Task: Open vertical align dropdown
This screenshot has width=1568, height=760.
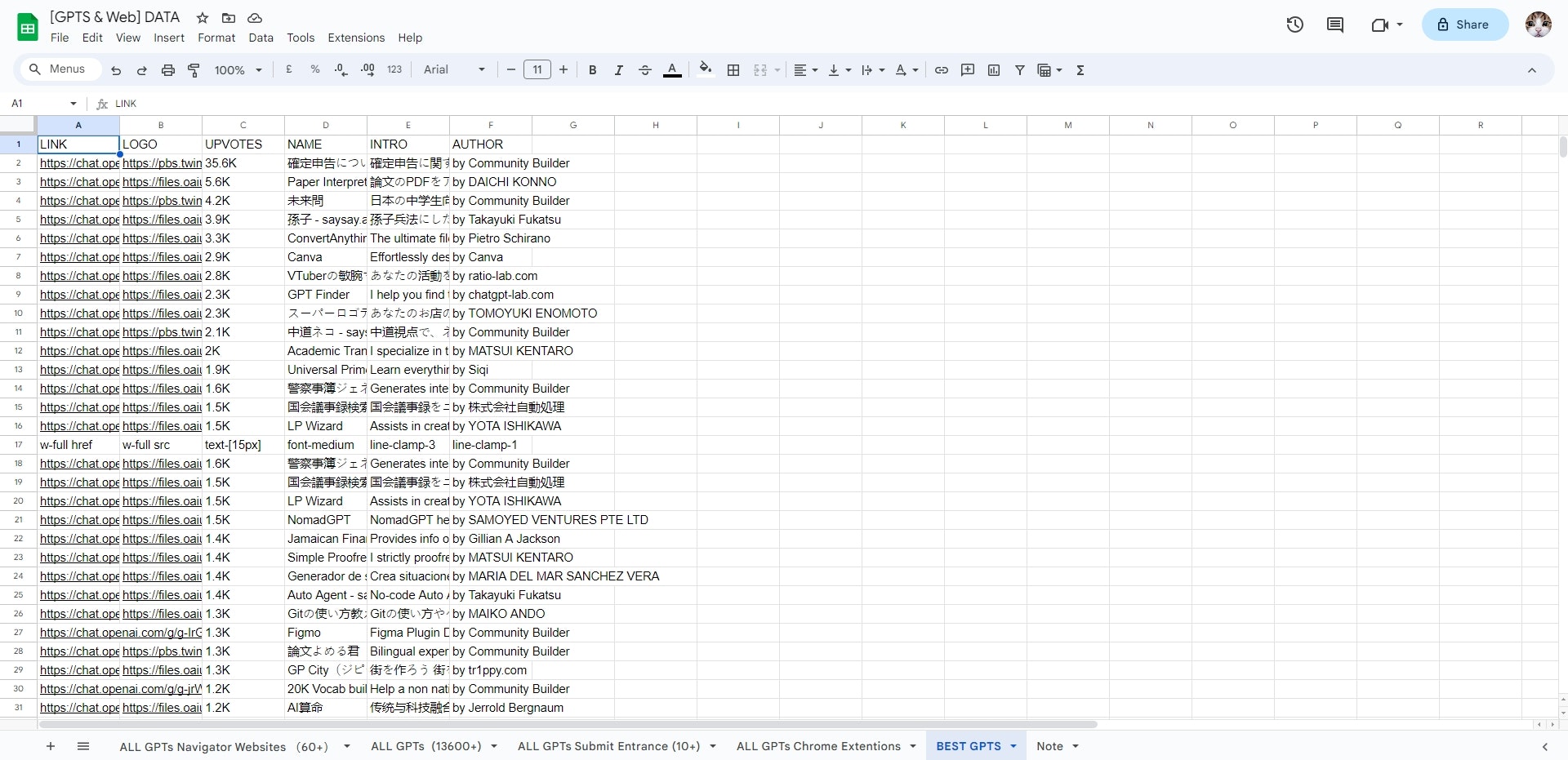Action: [840, 70]
